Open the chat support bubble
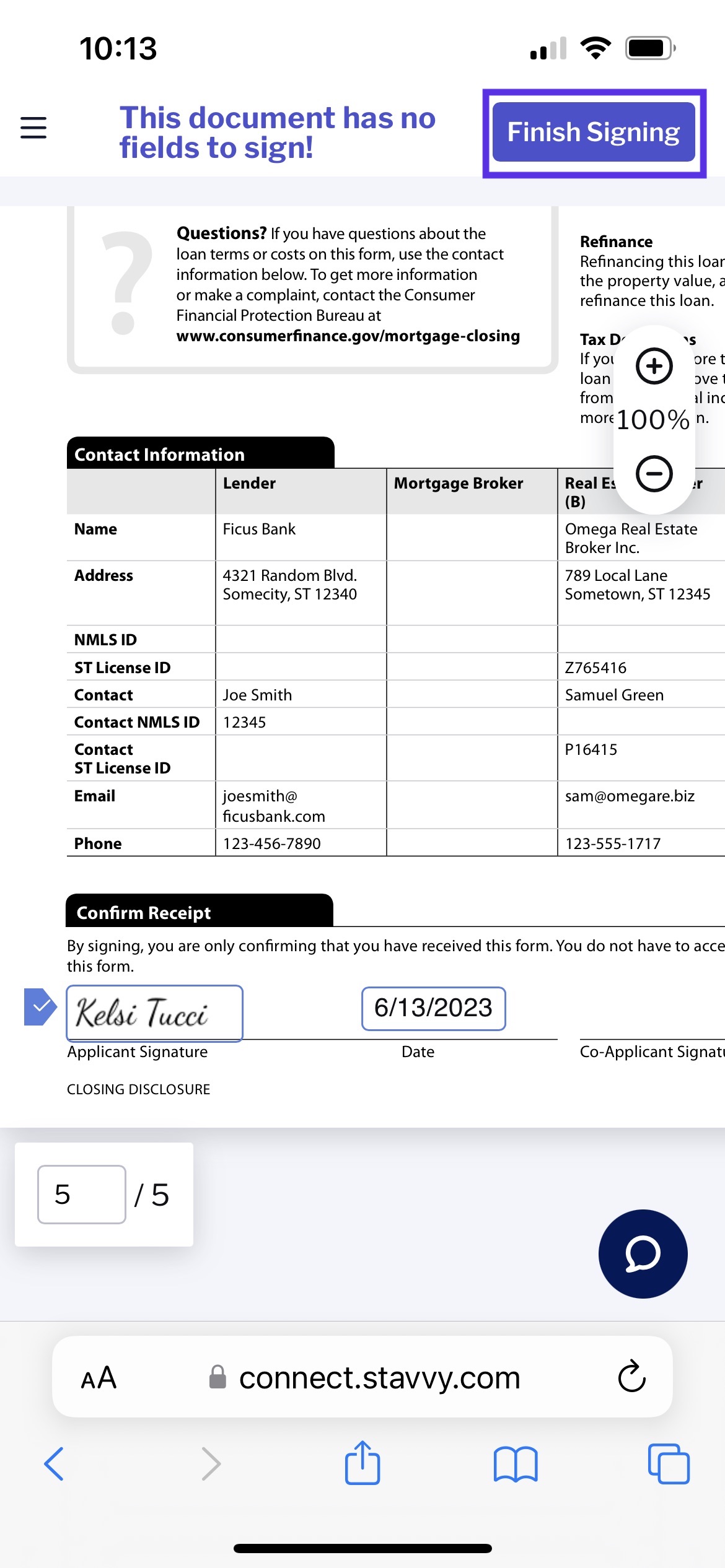This screenshot has width=725, height=1568. 643,1254
